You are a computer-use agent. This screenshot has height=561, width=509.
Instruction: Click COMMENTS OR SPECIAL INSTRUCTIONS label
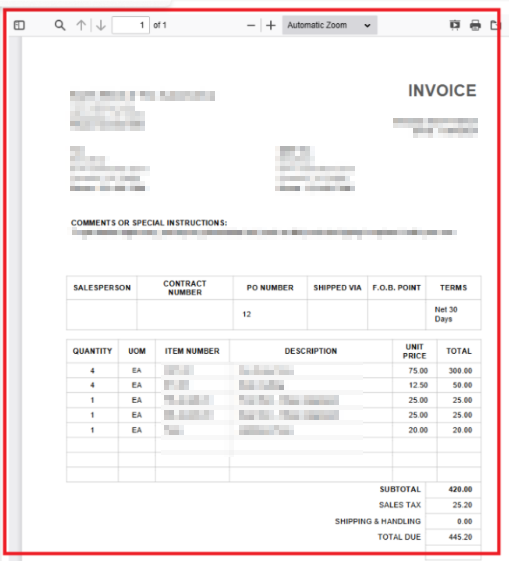149,223
